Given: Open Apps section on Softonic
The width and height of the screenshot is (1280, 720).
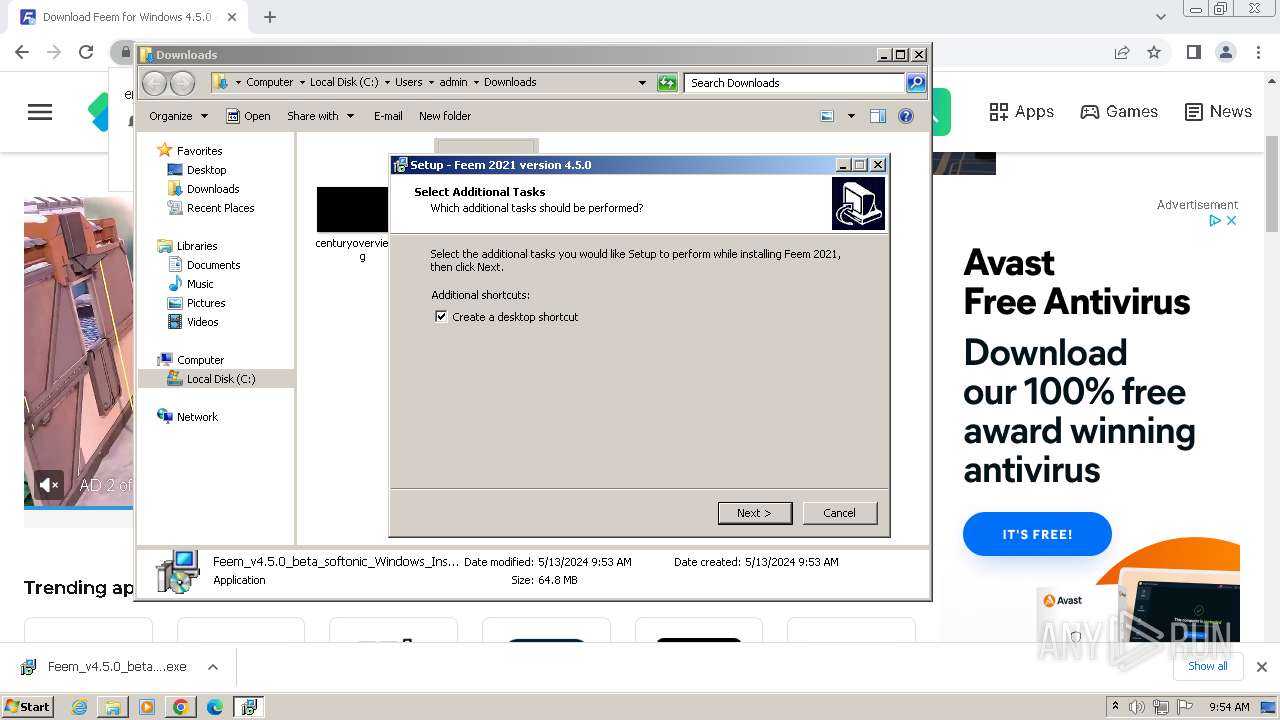Looking at the screenshot, I should tap(1021, 112).
